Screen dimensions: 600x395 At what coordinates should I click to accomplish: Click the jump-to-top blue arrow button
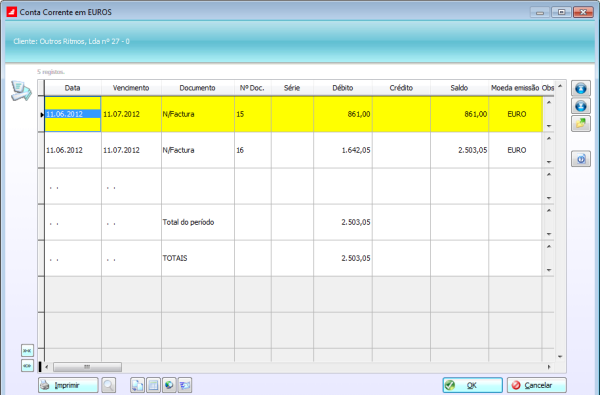(581, 88)
